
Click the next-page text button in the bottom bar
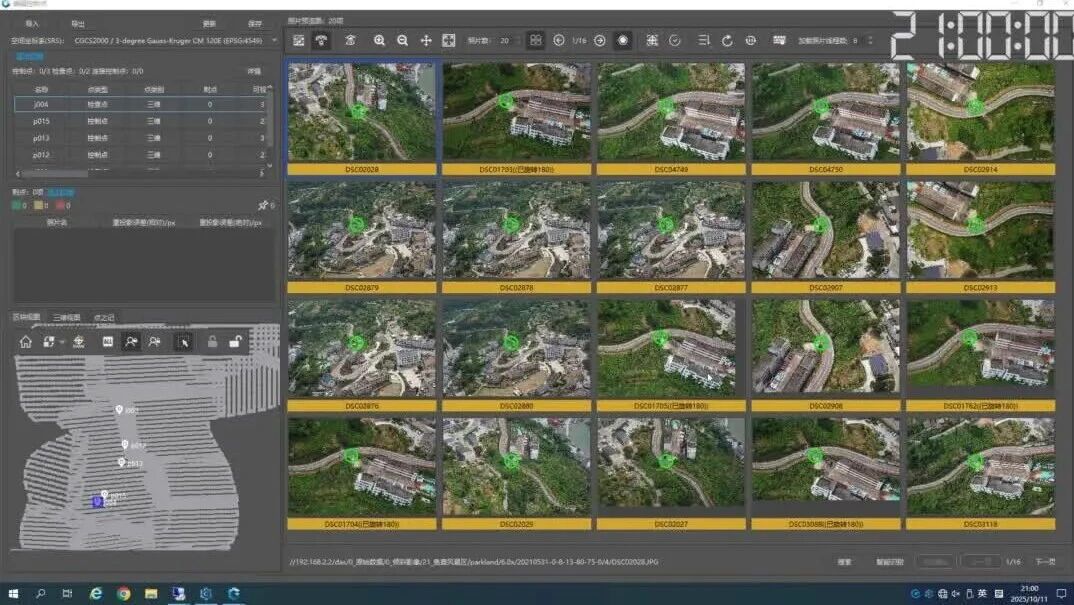[1045, 562]
